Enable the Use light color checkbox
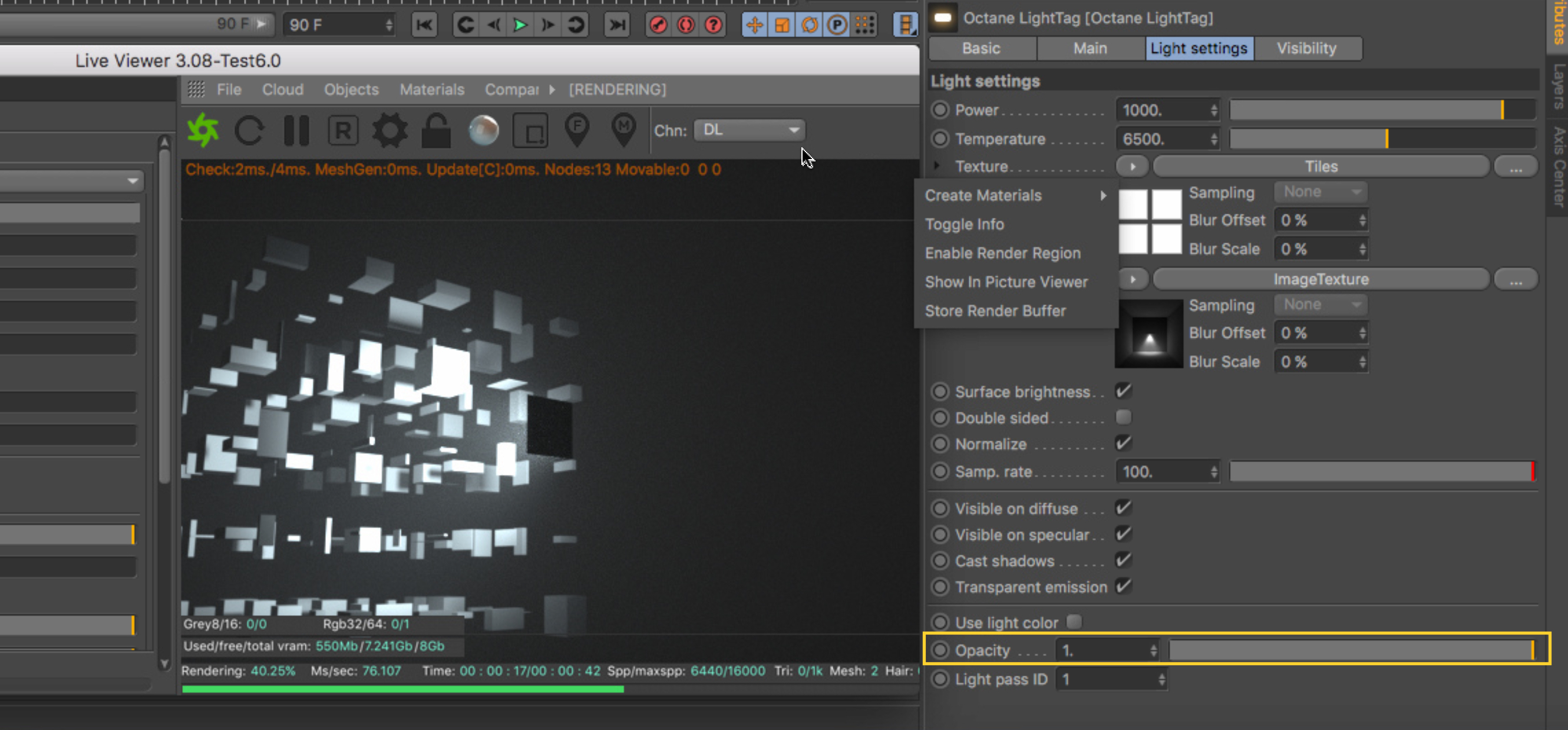Screen dimensions: 1568x730 coord(1074,622)
